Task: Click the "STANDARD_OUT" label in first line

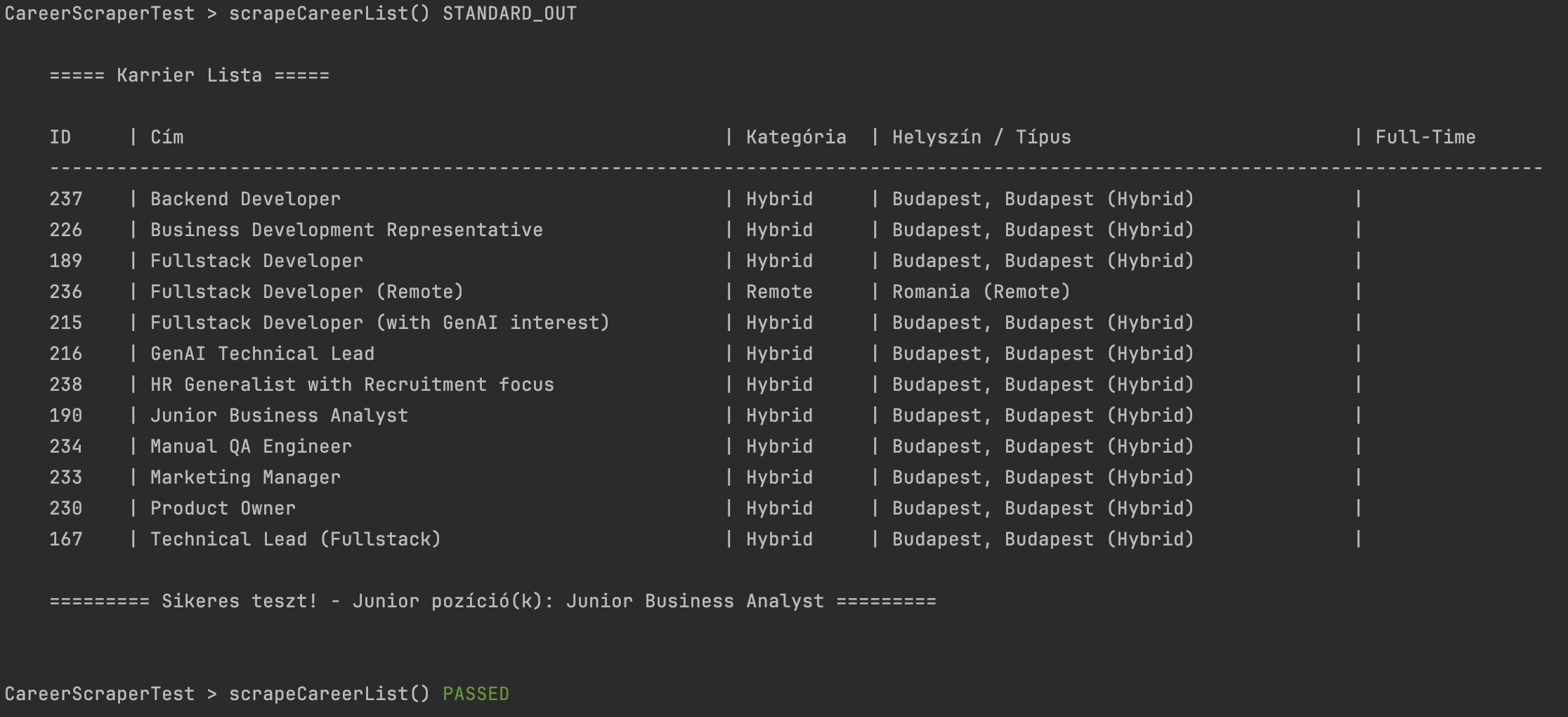Action: (509, 13)
